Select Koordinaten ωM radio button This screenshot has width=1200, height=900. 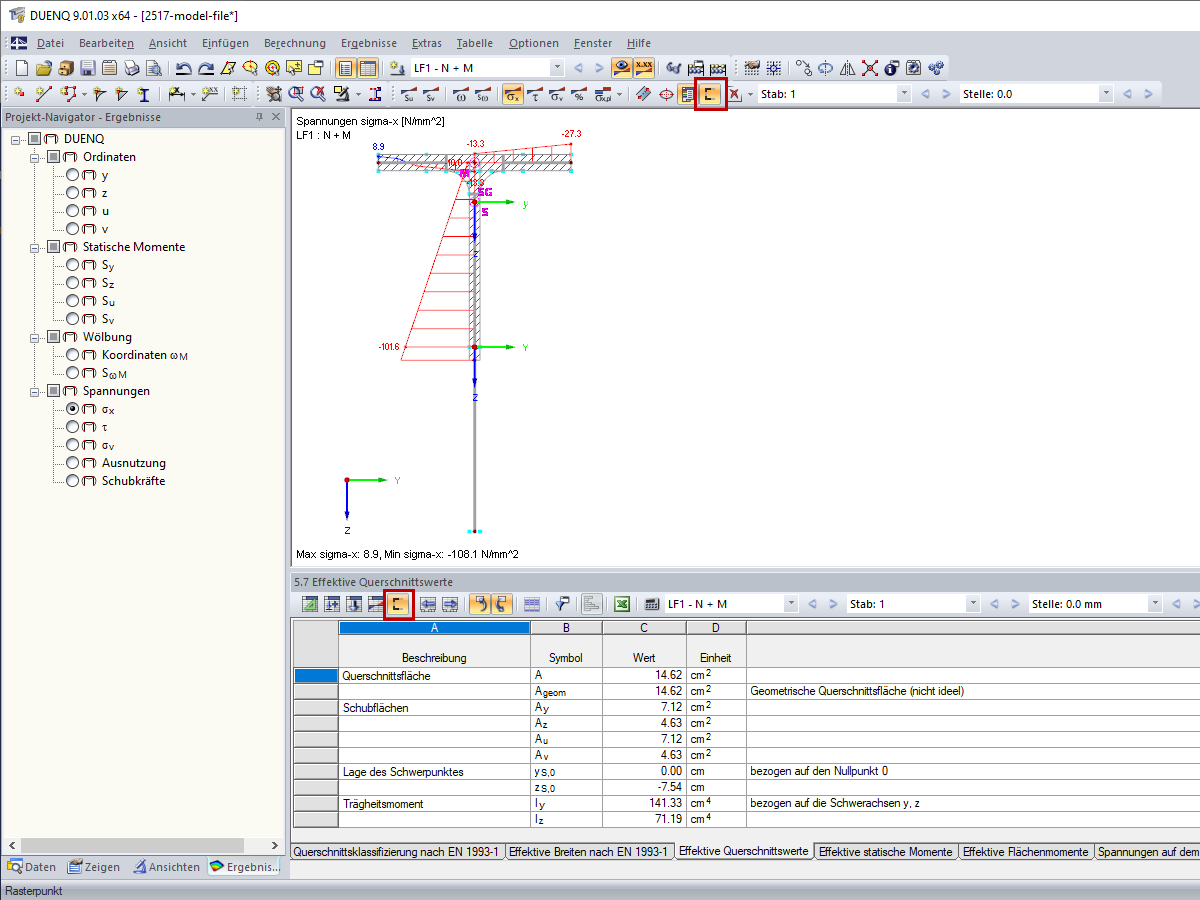73,355
